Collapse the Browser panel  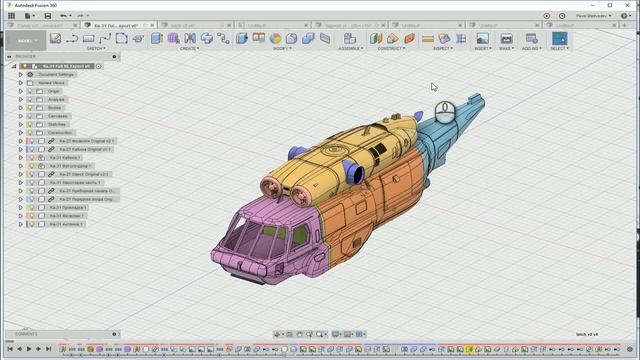(x=9, y=56)
